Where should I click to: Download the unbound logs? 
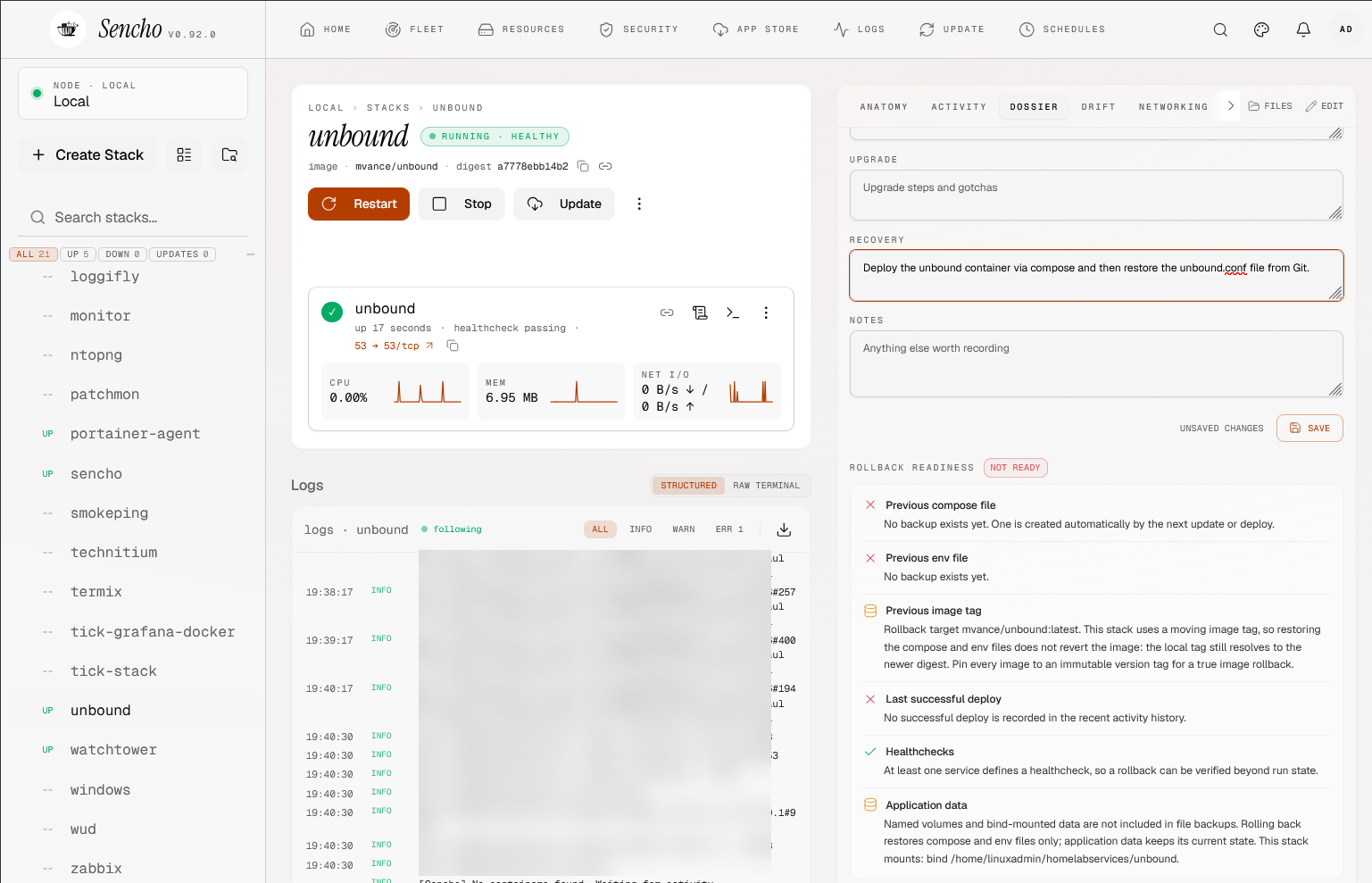784,529
